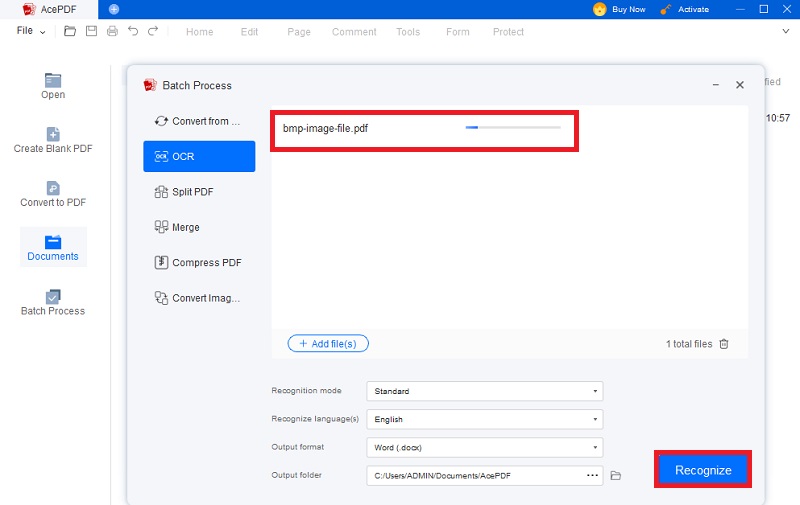The height and width of the screenshot is (505, 800).
Task: Click the Activate button
Action: 685,9
